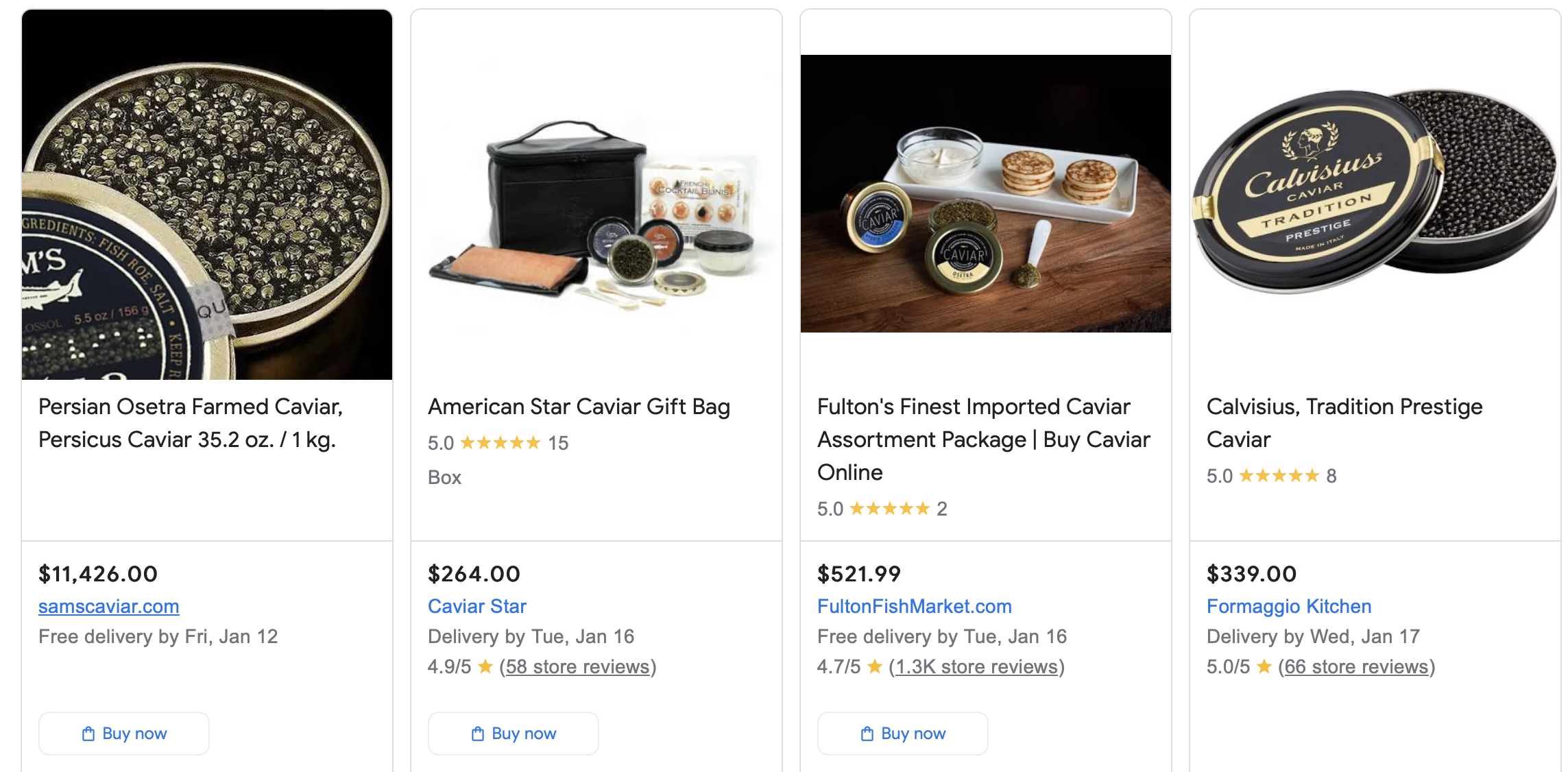Open the 1.3K store reviews link
Viewport: 1568px width, 772px height.
pos(976,667)
